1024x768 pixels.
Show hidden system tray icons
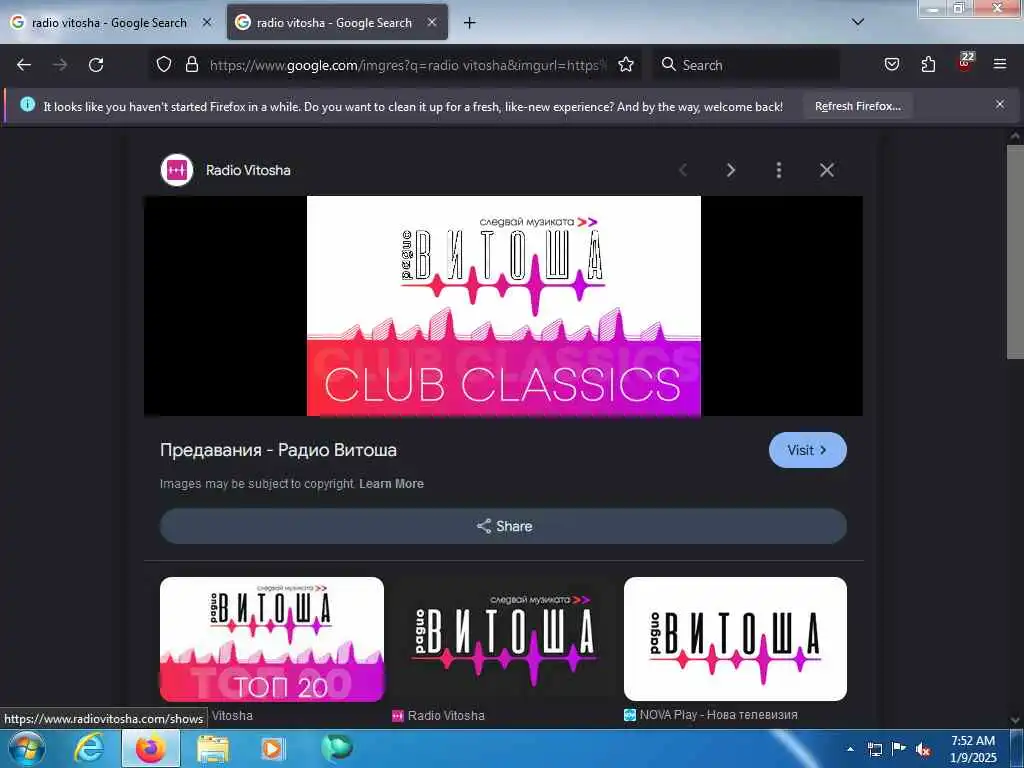[x=850, y=750]
